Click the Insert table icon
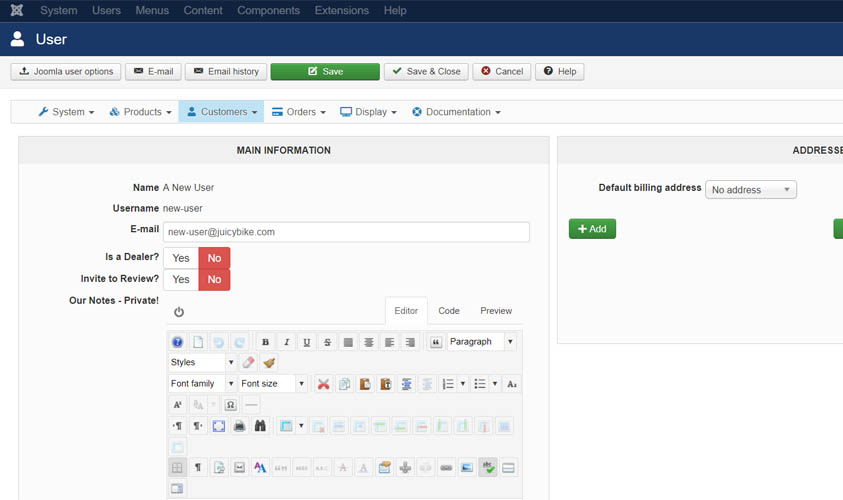This screenshot has height=500, width=843. click(286, 426)
